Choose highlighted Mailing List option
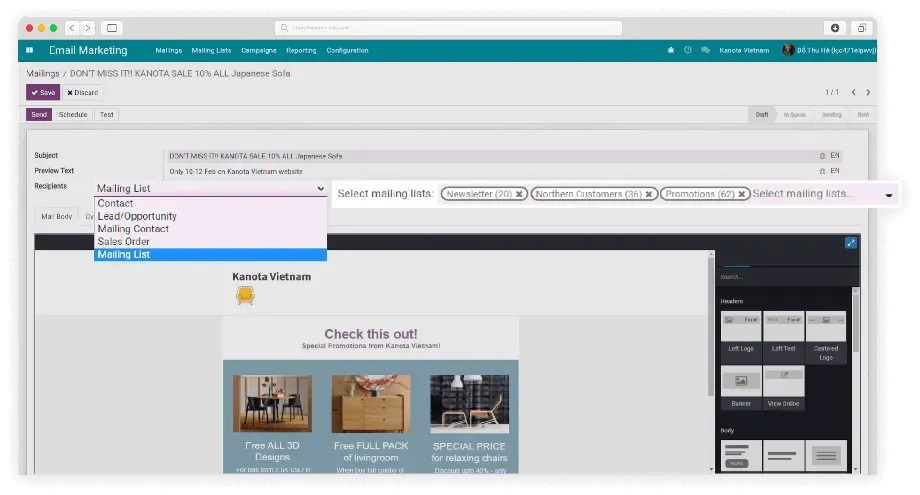 [210, 255]
